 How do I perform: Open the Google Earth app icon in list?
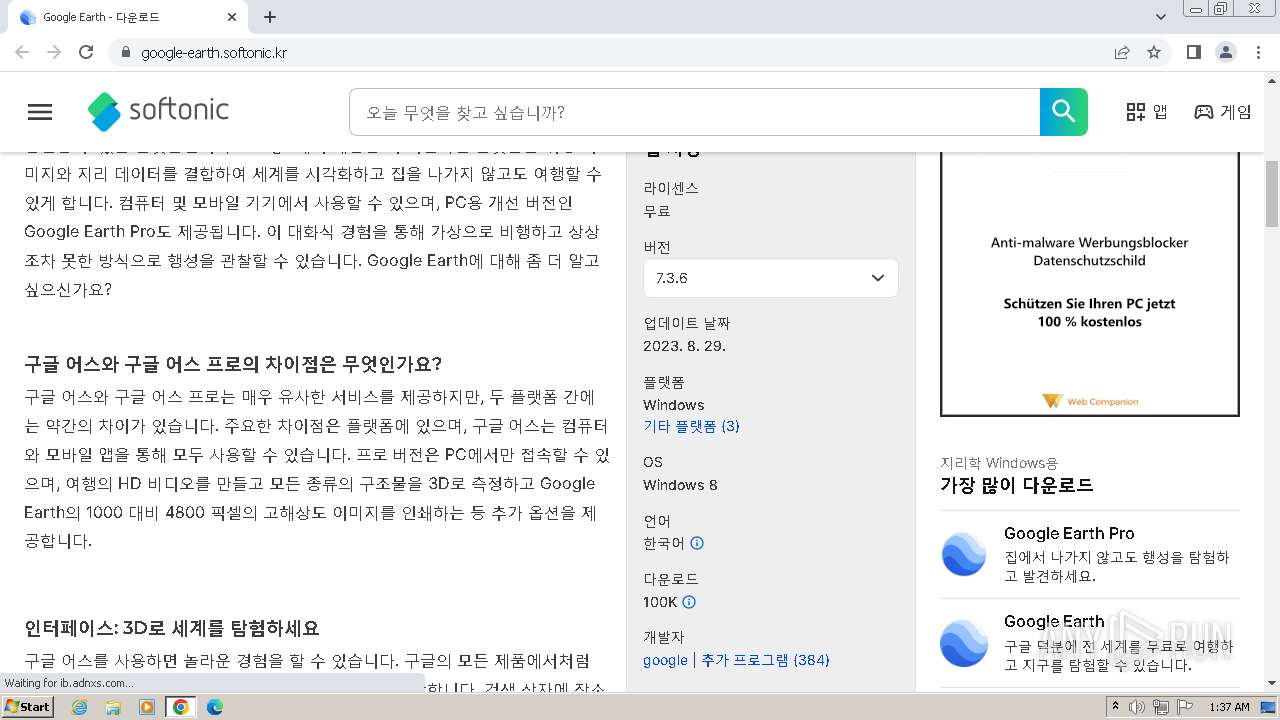pos(964,642)
